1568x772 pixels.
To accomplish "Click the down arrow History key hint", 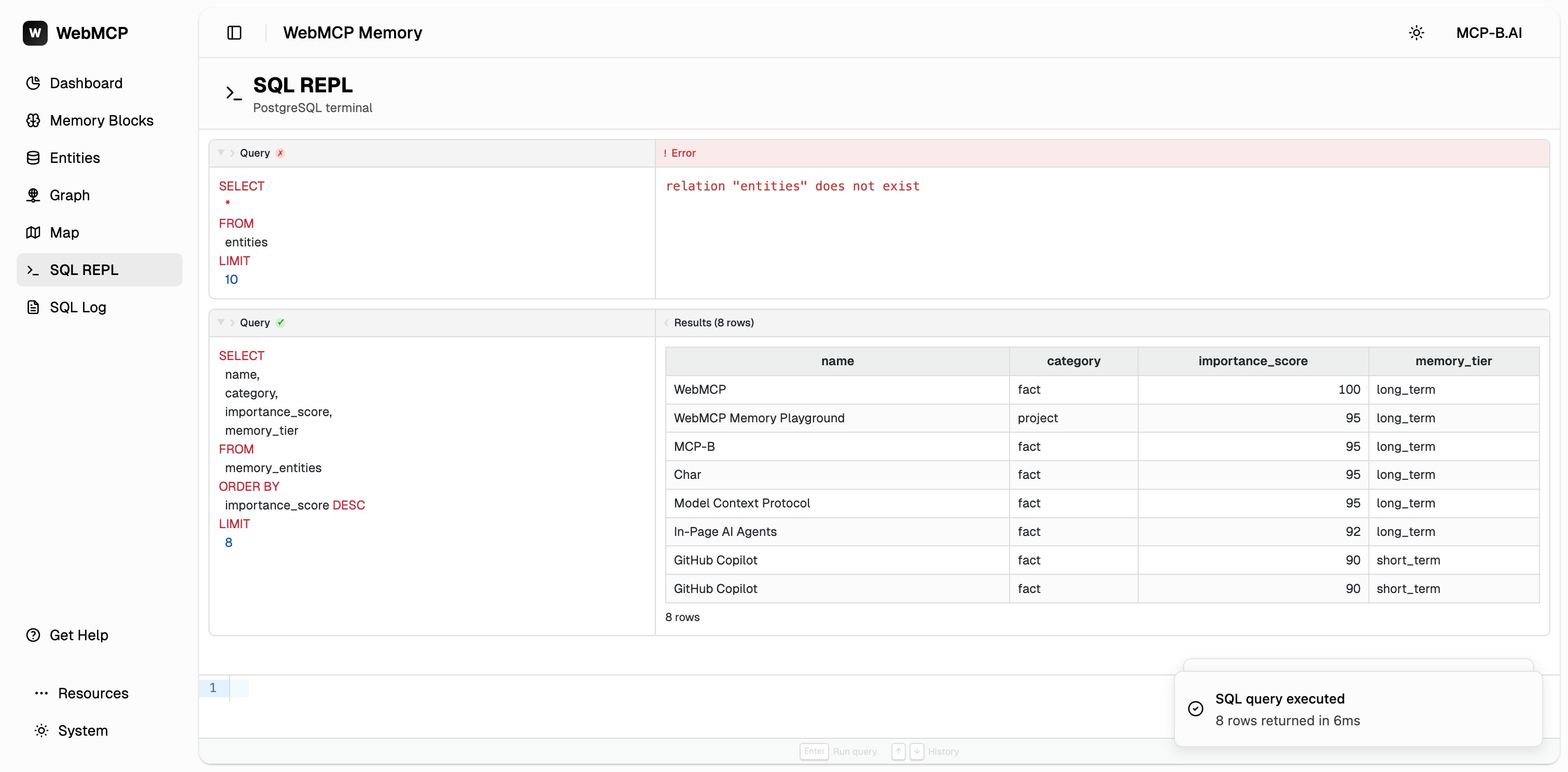I will pos(917,751).
